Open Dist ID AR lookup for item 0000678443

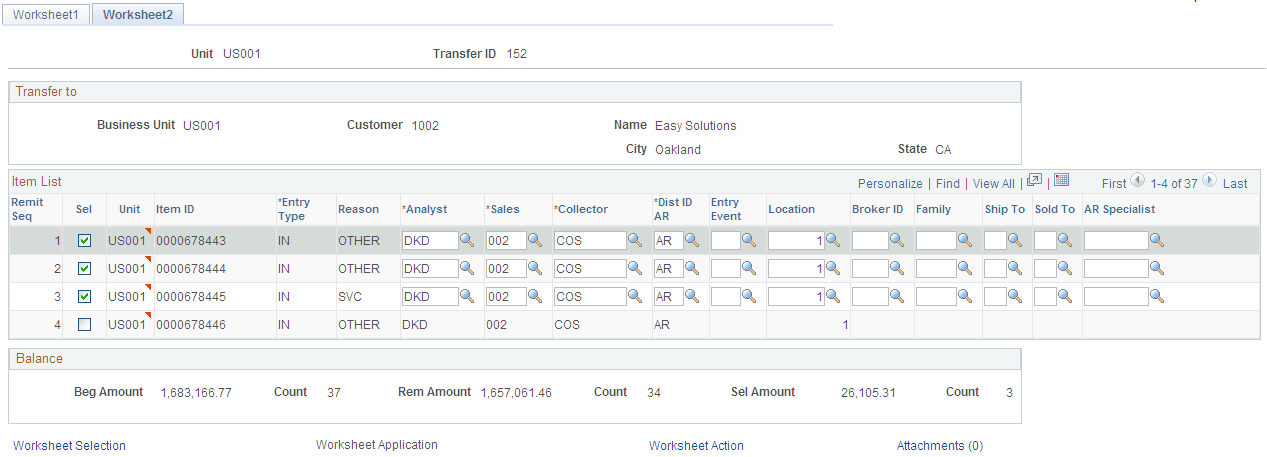(693, 240)
